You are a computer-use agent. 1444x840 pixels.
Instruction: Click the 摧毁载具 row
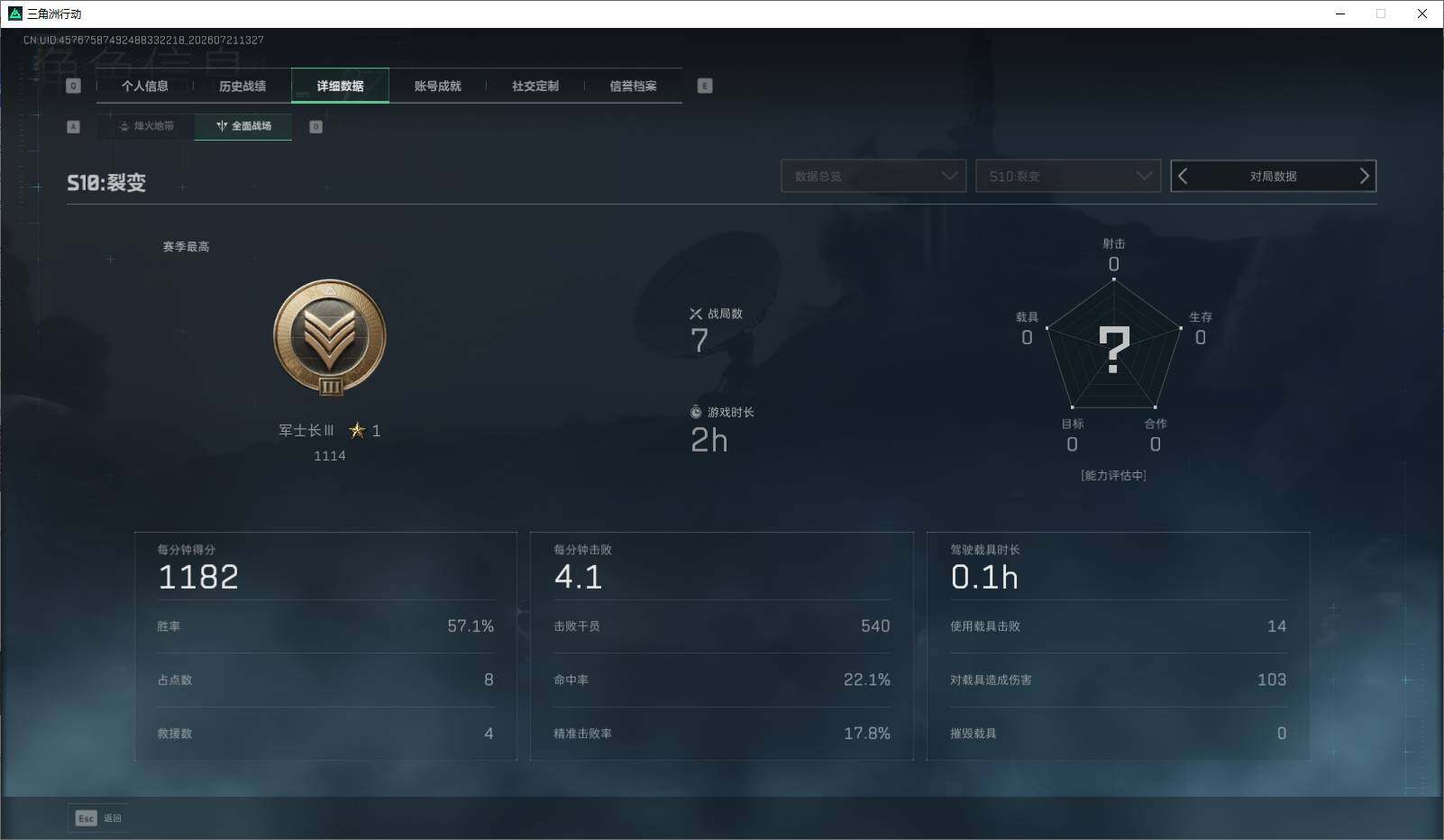1119,734
